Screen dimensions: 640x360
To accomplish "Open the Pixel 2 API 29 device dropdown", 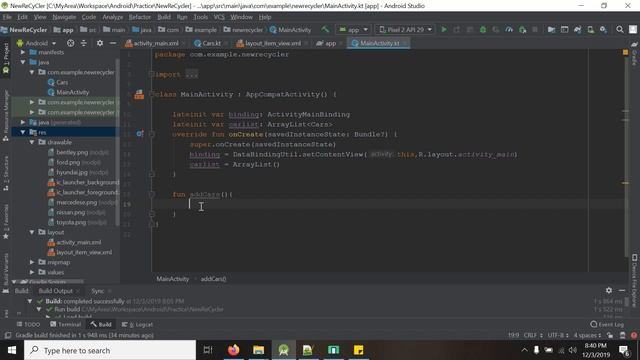I will point(405,29).
